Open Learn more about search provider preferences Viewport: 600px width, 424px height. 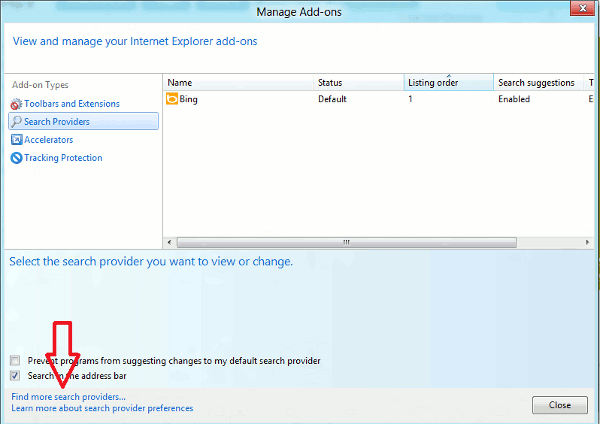tap(102, 408)
